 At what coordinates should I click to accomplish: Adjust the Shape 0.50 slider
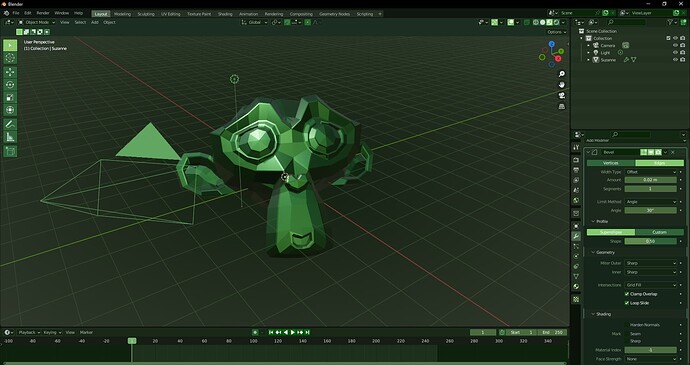click(x=650, y=241)
